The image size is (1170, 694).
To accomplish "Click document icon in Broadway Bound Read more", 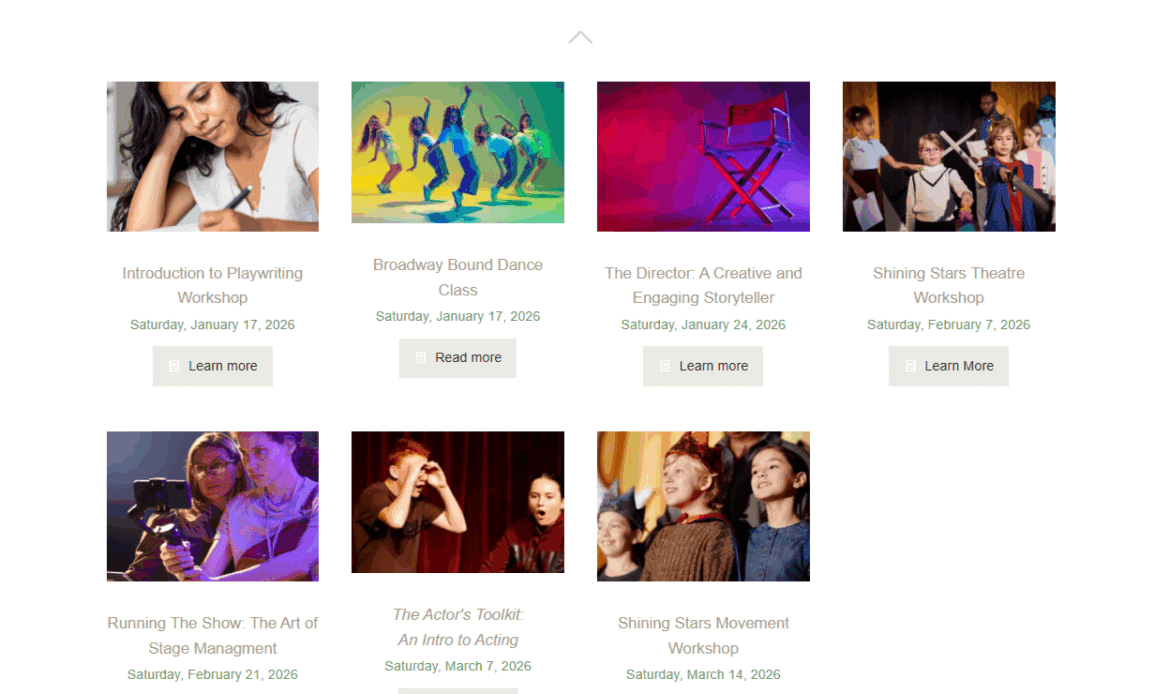I will click(x=421, y=357).
